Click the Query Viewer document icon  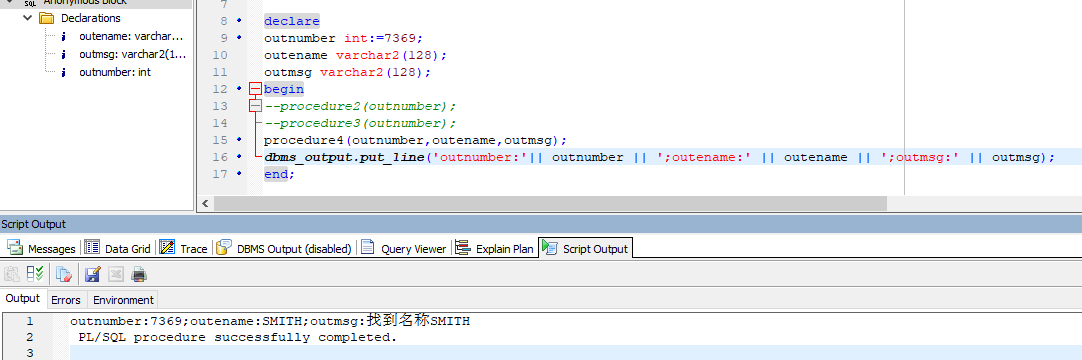click(x=368, y=248)
